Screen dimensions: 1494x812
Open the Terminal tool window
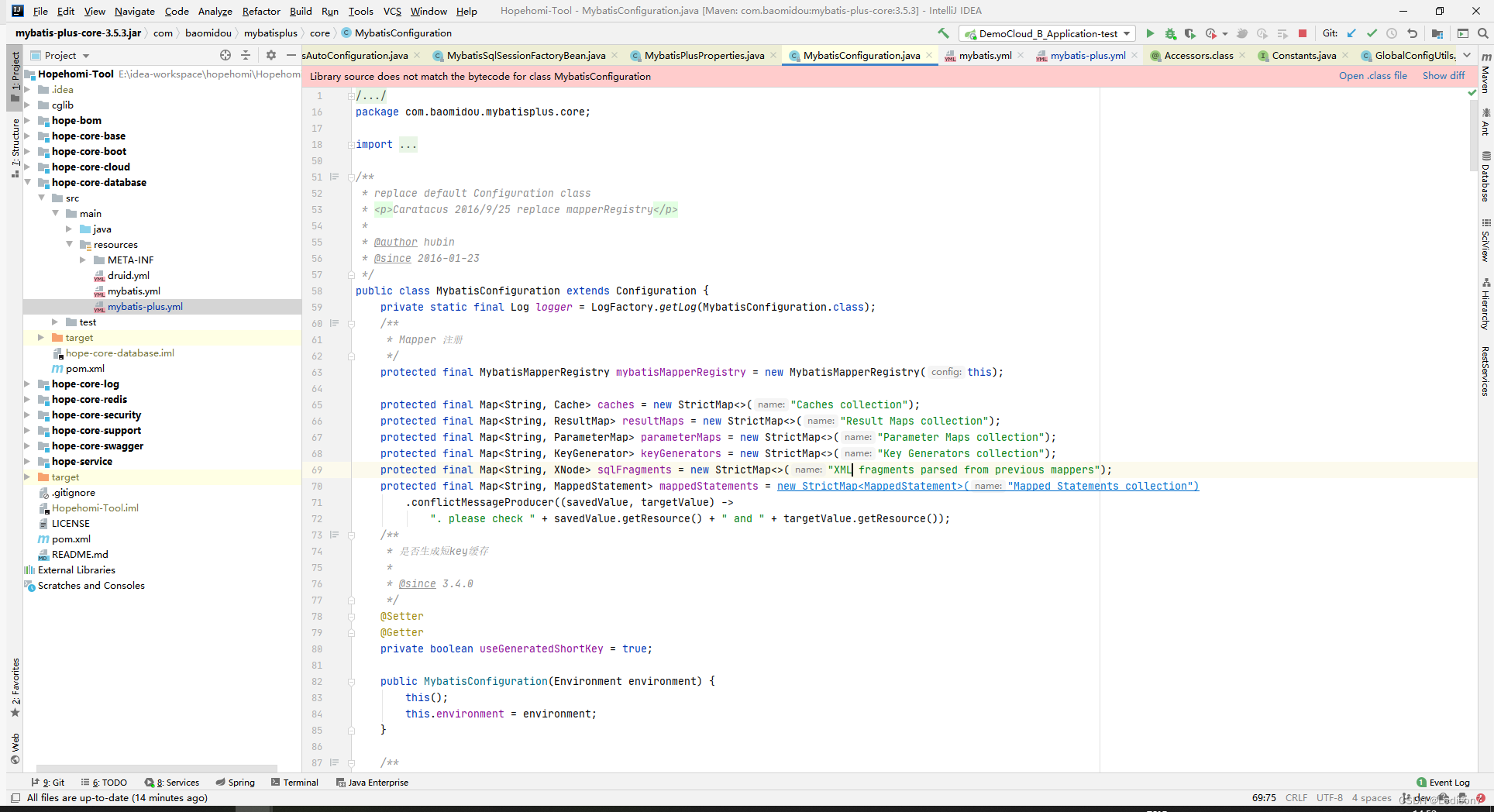(294, 783)
